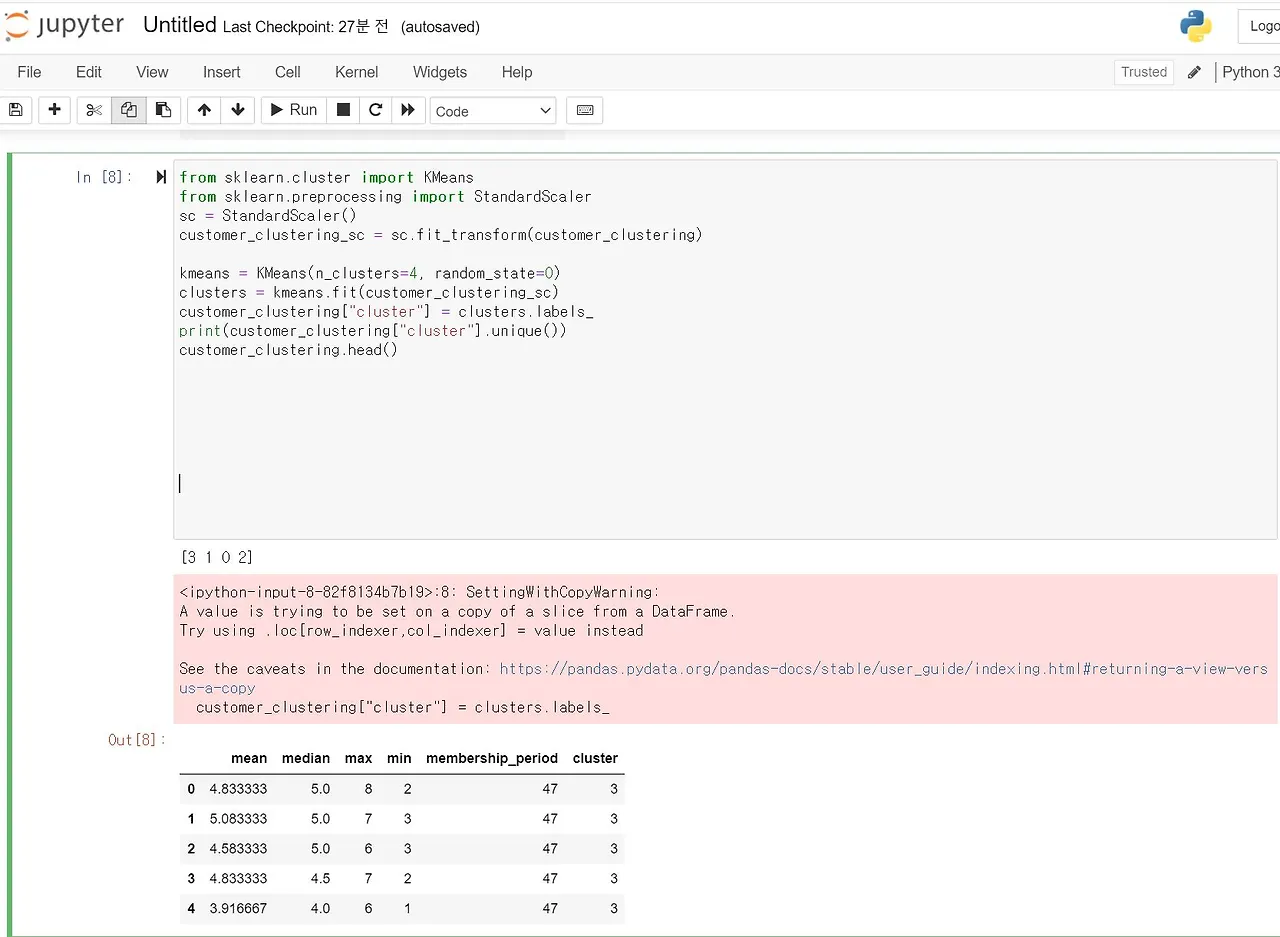The width and height of the screenshot is (1280, 937).
Task: Click the Jupyter logo
Action: tap(66, 26)
